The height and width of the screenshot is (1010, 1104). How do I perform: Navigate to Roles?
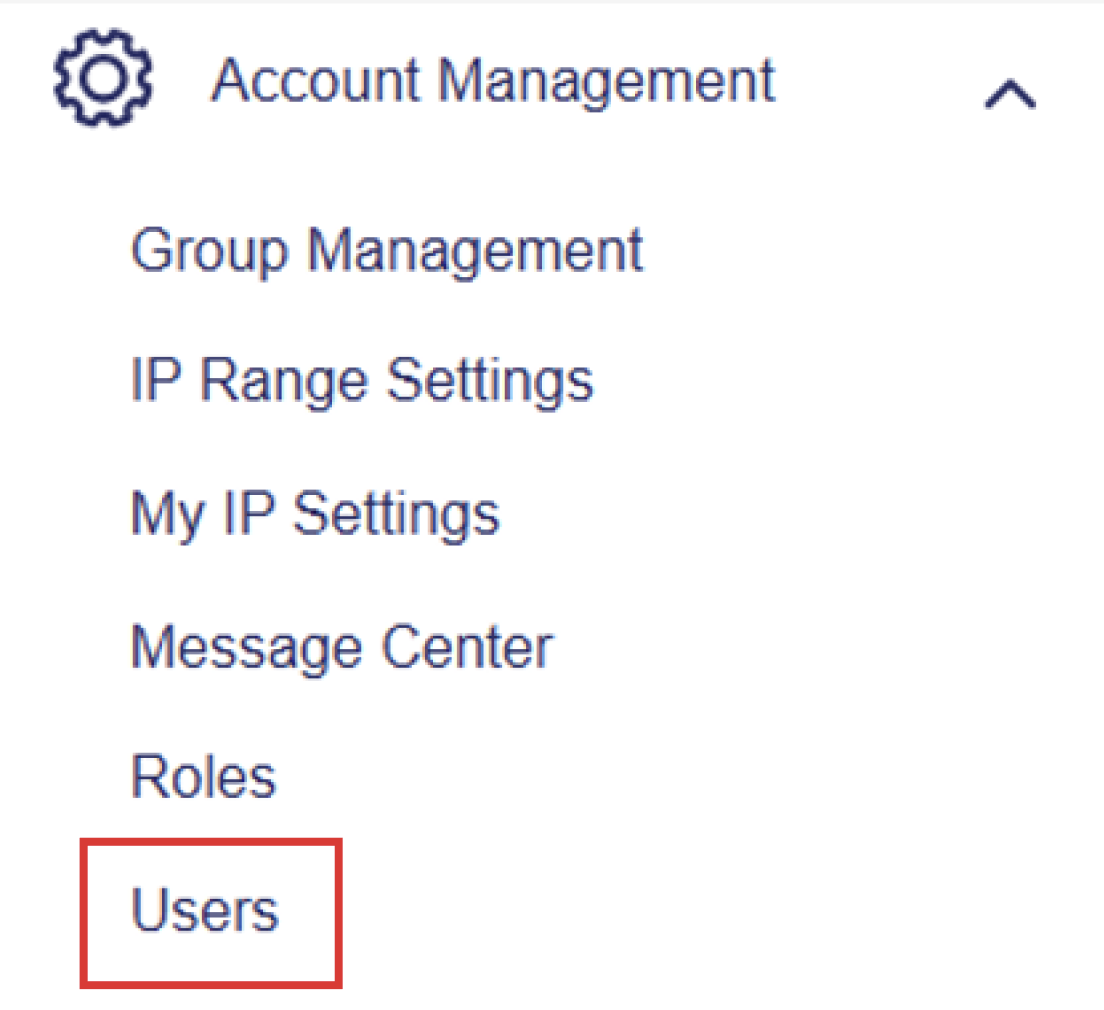[203, 777]
